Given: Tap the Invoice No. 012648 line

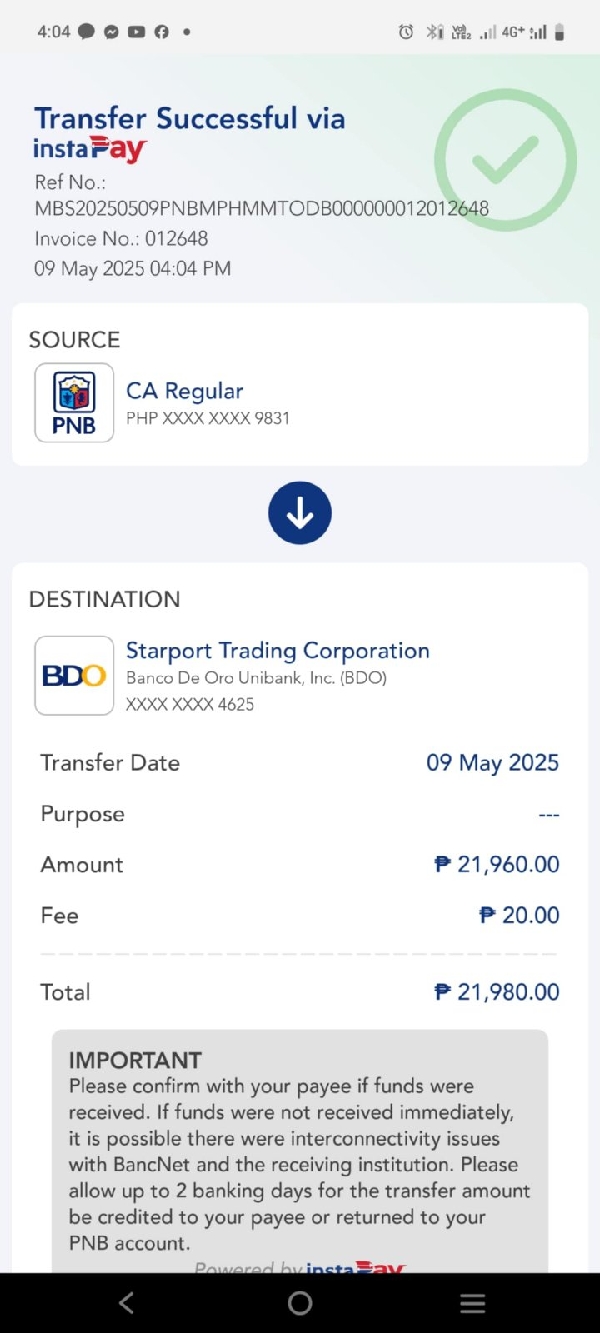Looking at the screenshot, I should point(121,239).
